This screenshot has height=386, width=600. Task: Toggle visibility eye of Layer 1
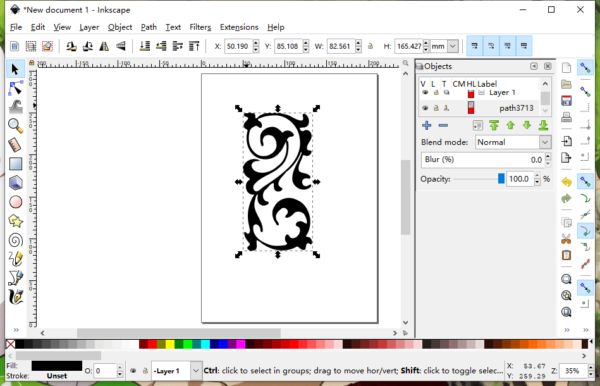pos(425,93)
